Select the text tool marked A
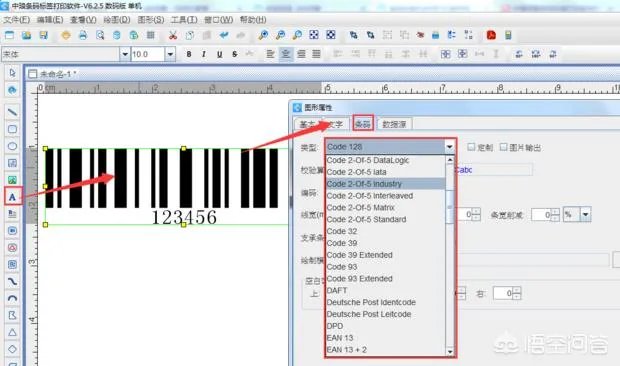Image resolution: width=620 pixels, height=366 pixels. [x=12, y=196]
